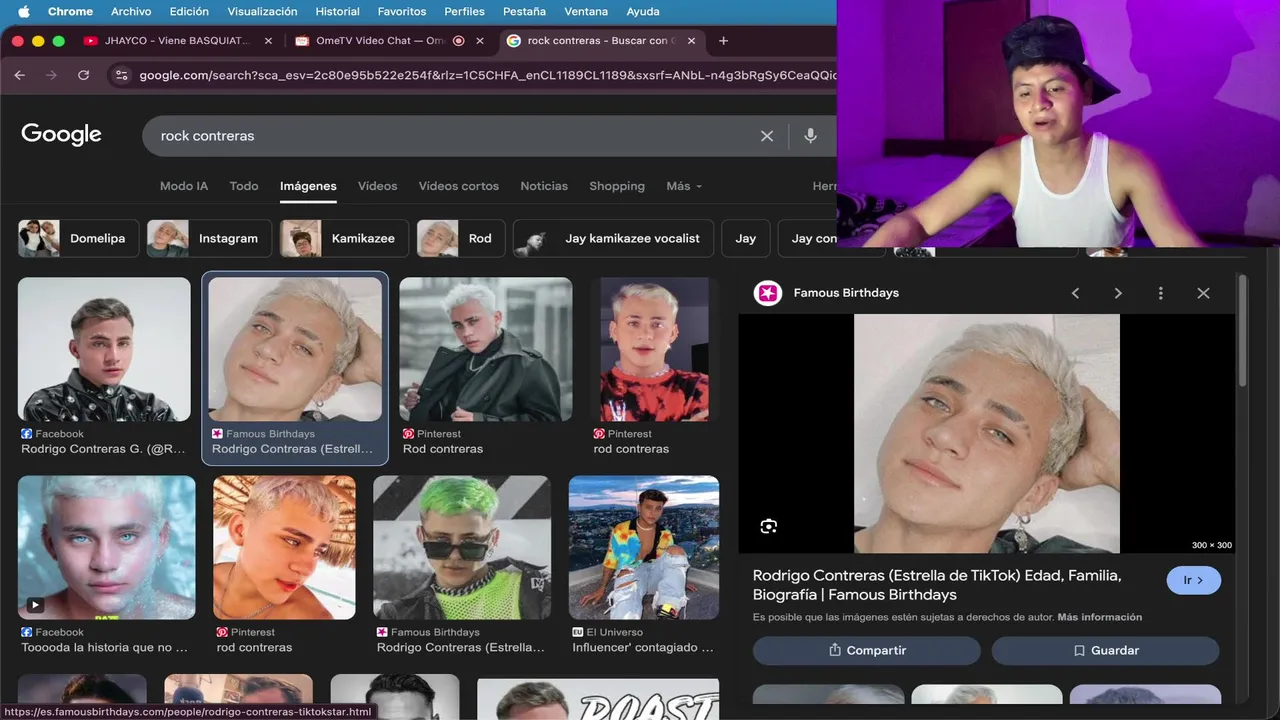Switch to Noticias results
The image size is (1280, 720).
click(x=544, y=186)
